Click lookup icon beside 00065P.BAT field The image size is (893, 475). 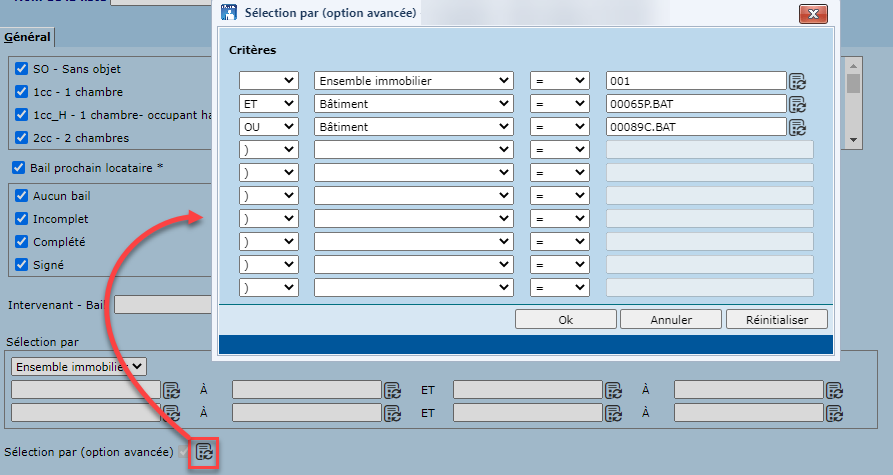click(797, 104)
